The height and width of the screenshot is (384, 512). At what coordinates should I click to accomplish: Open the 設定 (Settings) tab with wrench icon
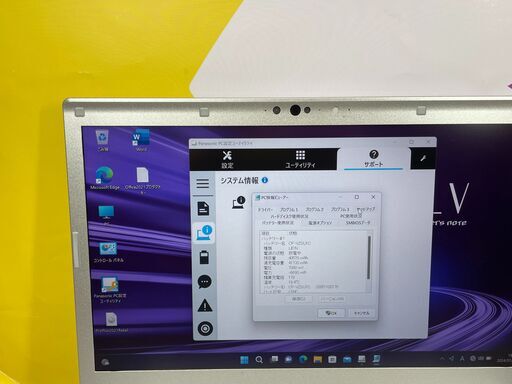coord(227,159)
